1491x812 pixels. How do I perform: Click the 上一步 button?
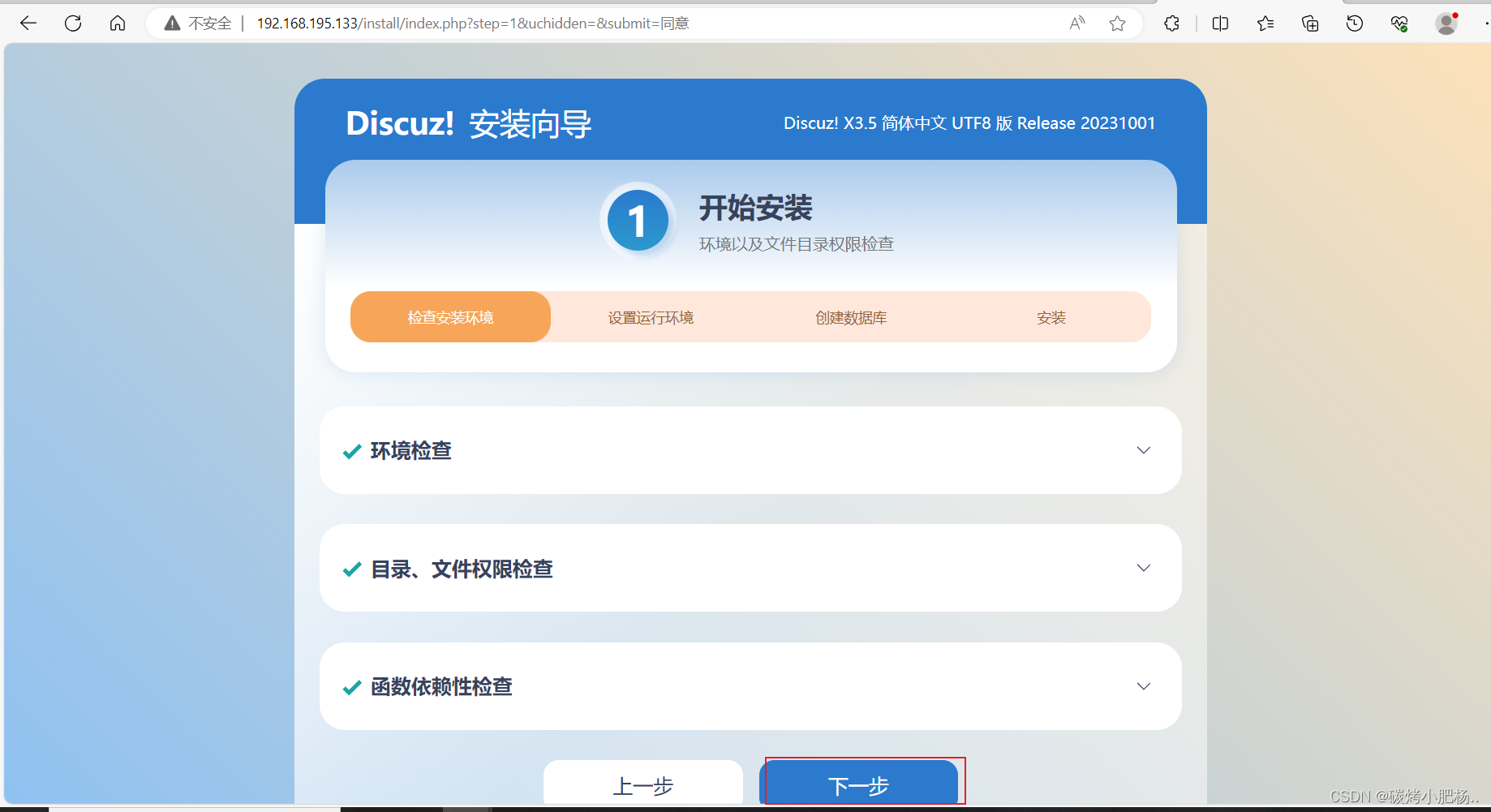click(643, 784)
